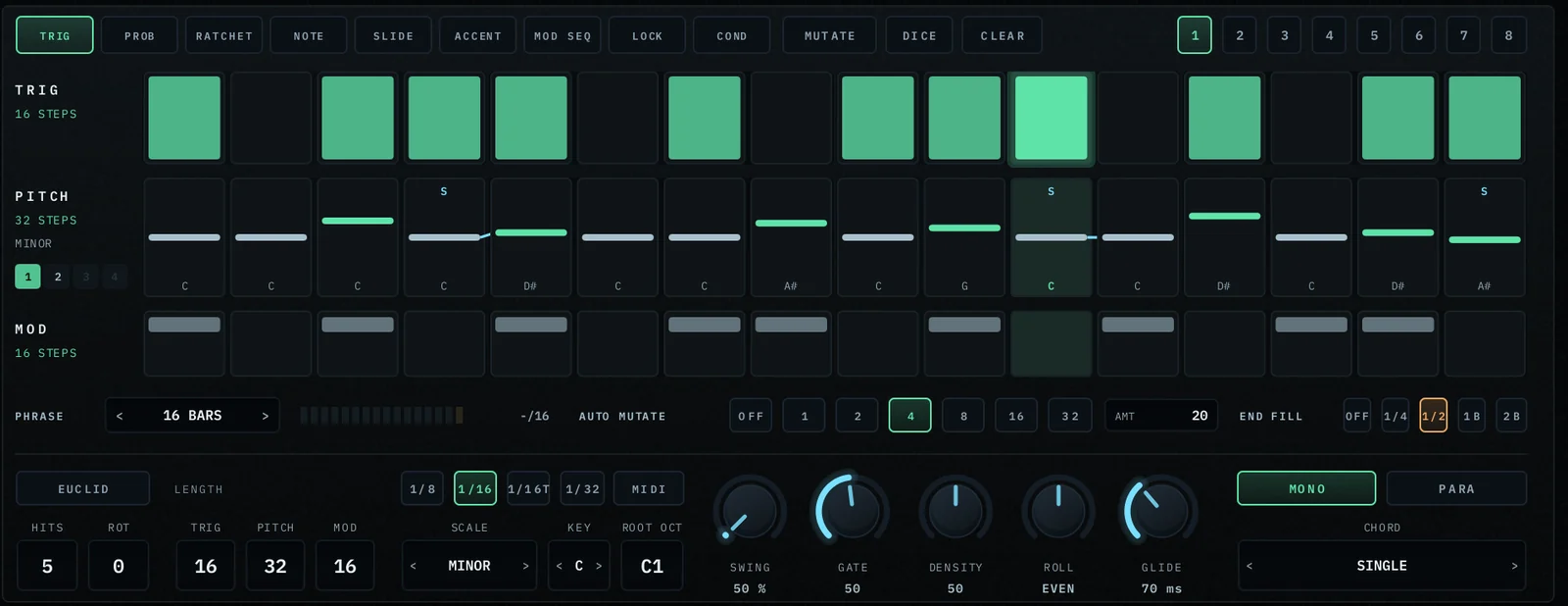Set END FILL to 1B

tap(1472, 416)
